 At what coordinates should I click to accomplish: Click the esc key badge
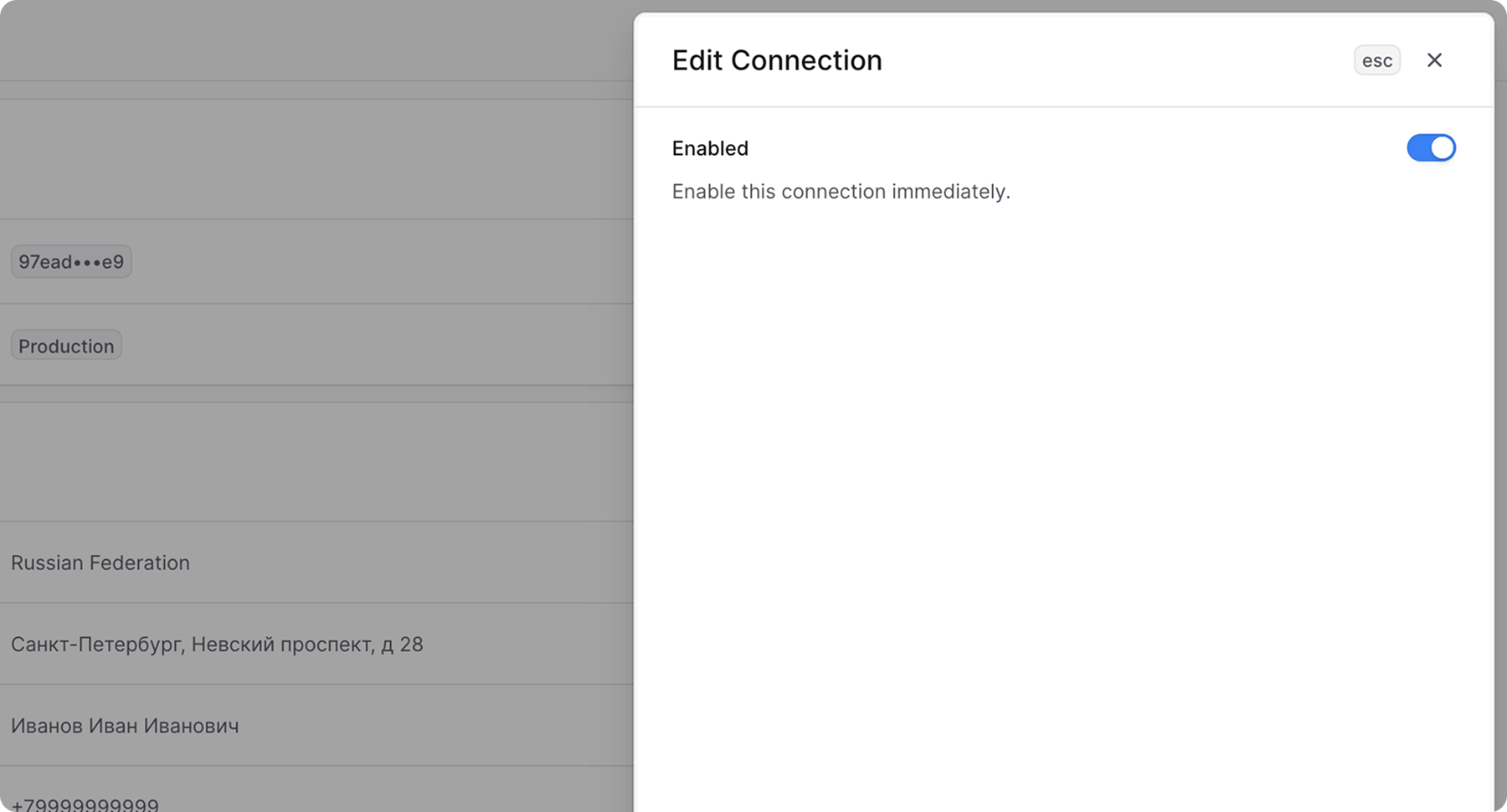(x=1376, y=60)
